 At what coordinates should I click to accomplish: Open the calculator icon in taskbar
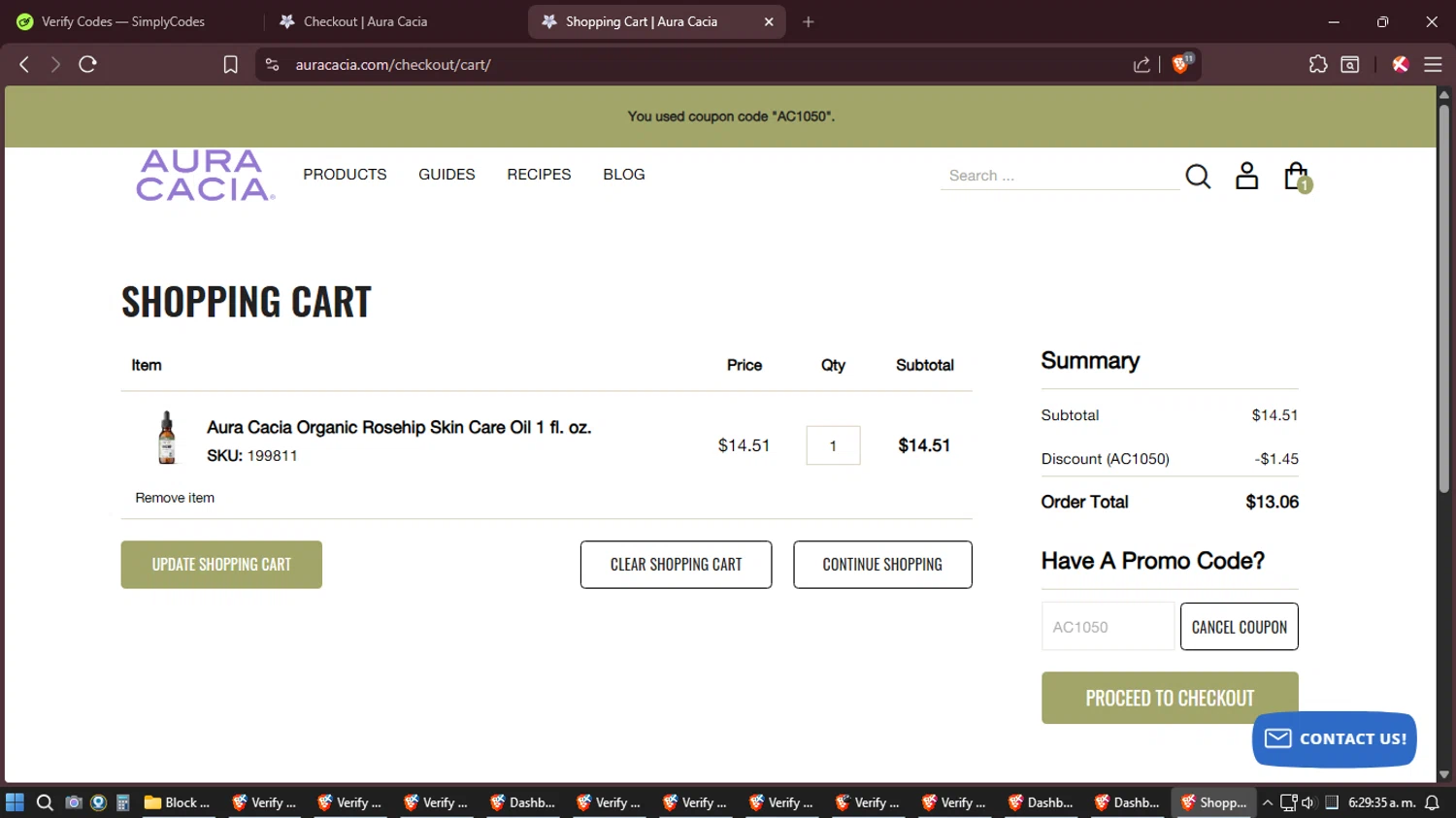(x=123, y=802)
